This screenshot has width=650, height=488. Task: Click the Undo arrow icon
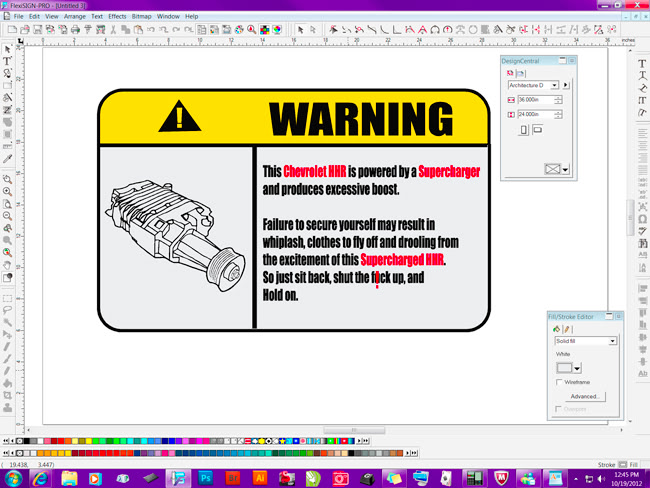(x=150, y=29)
